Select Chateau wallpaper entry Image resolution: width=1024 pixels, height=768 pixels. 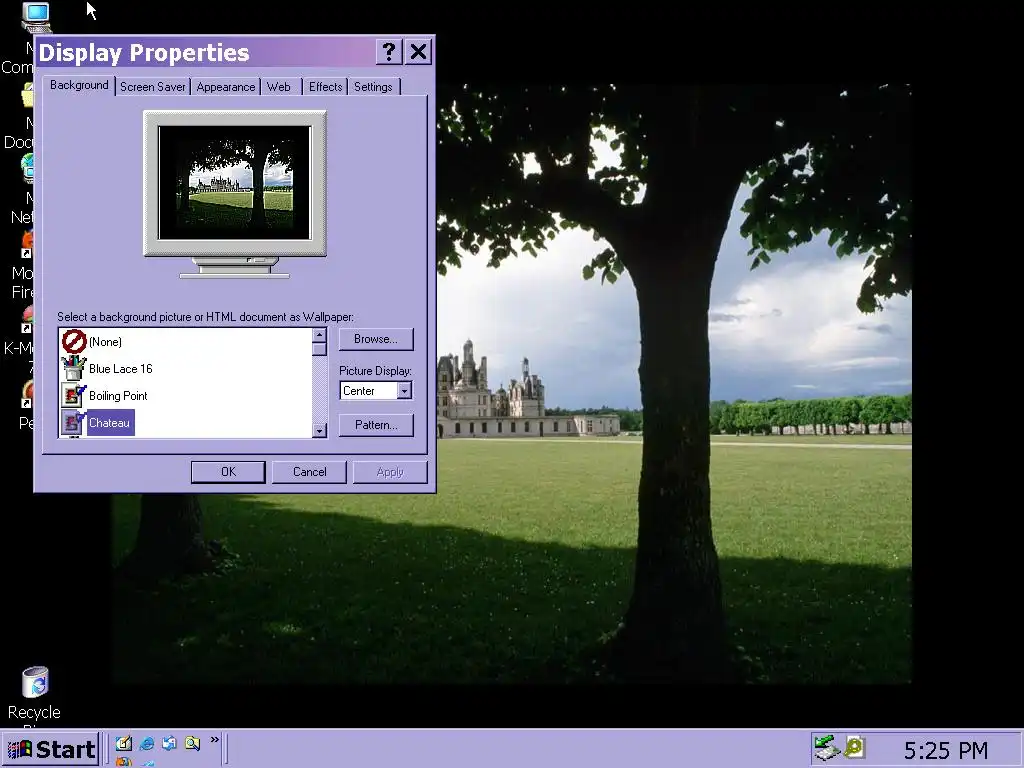point(110,423)
